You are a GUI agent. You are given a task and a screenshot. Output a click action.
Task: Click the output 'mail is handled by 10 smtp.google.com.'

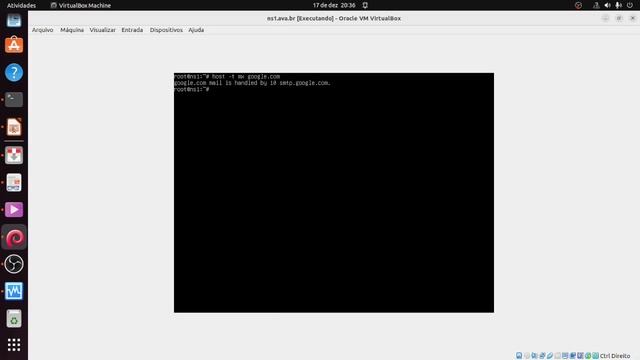(x=269, y=83)
